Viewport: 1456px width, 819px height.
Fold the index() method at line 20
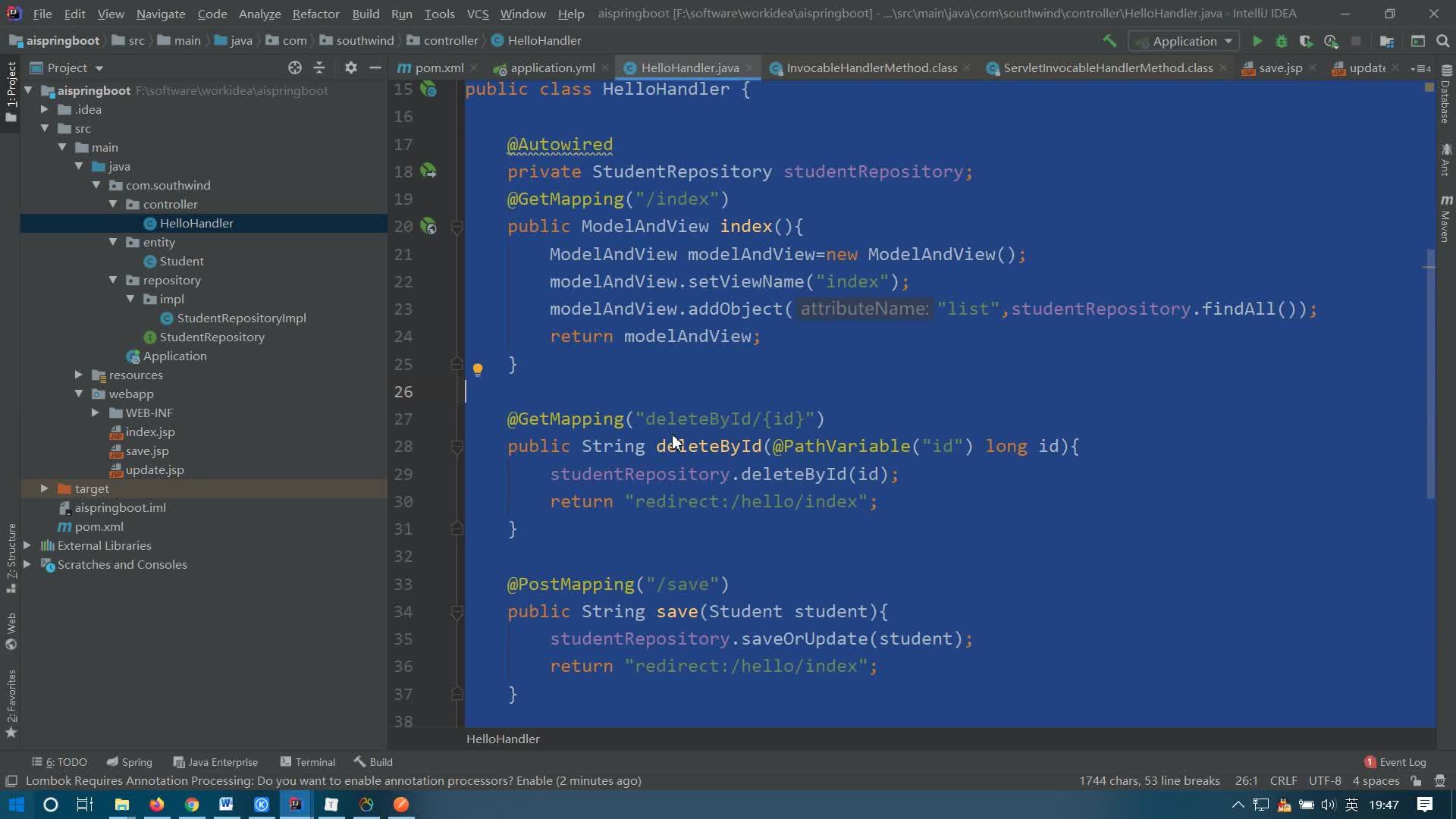point(457,227)
